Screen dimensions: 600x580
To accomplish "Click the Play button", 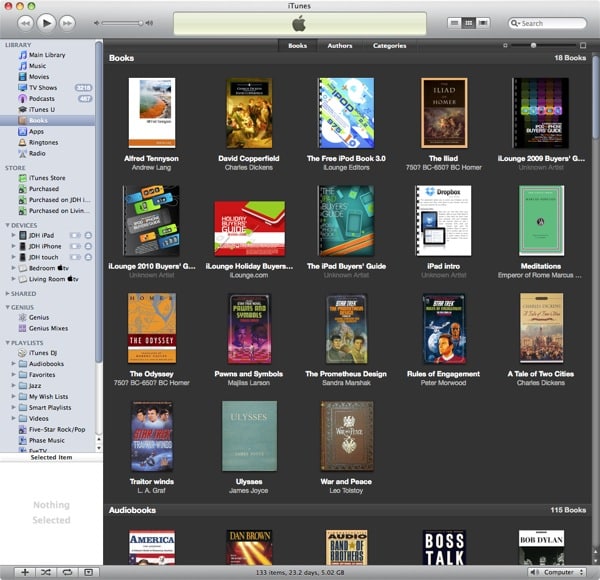I will (46, 23).
